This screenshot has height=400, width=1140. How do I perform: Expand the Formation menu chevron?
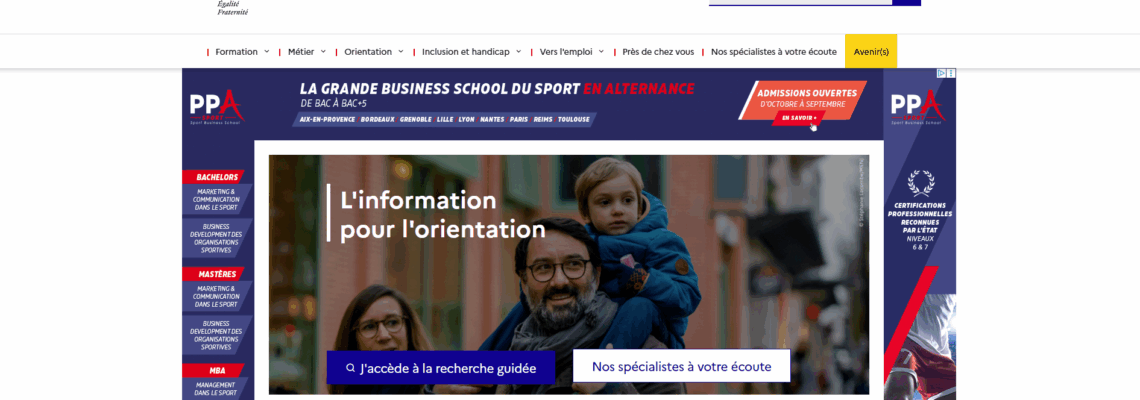pyautogui.click(x=266, y=52)
